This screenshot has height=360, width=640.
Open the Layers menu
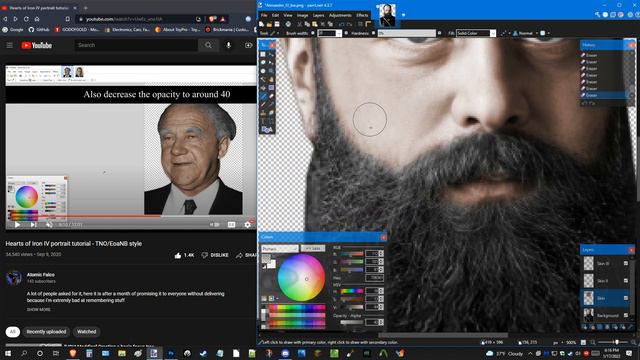tap(318, 15)
